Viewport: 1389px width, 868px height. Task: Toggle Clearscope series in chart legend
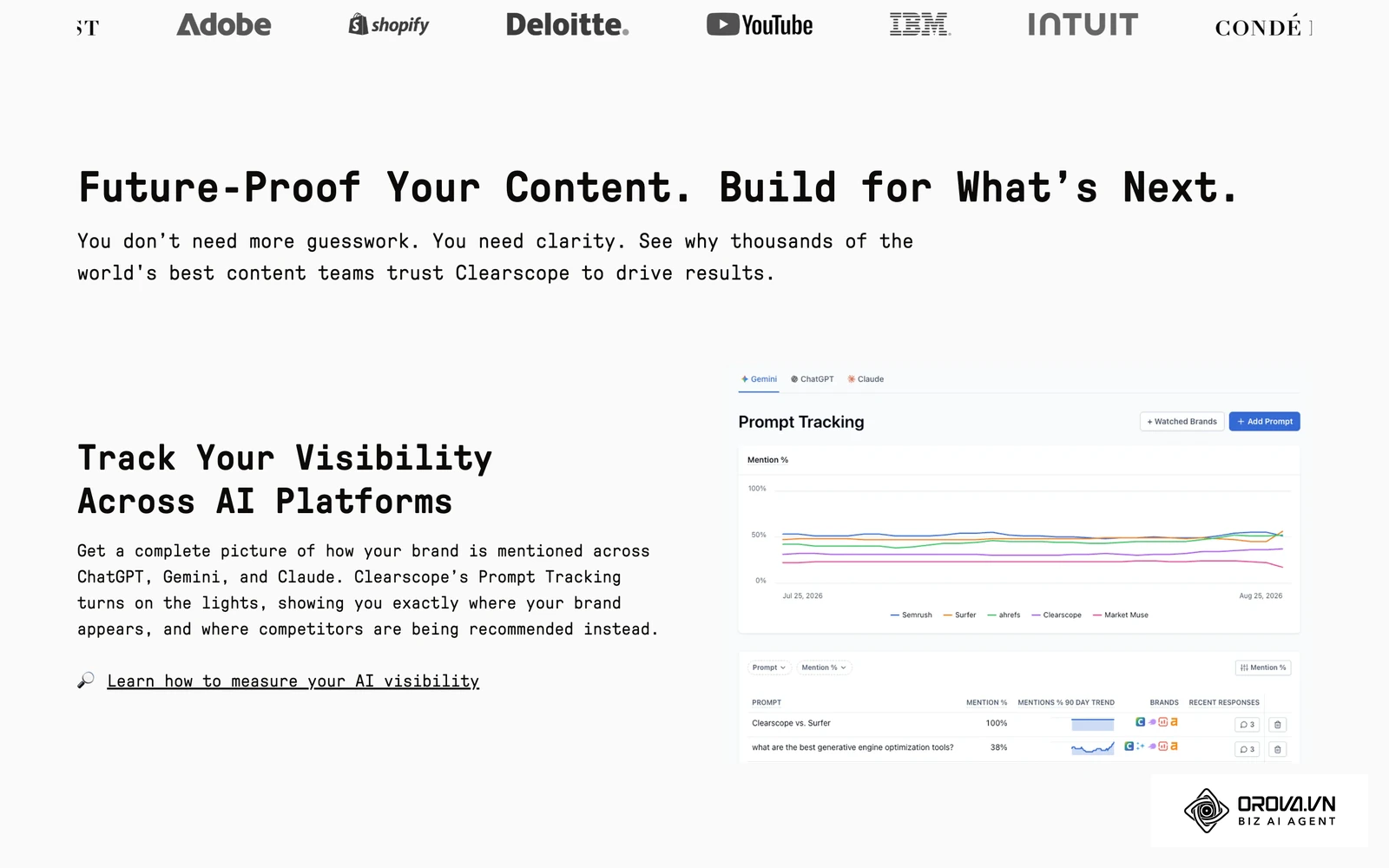pos(1057,615)
